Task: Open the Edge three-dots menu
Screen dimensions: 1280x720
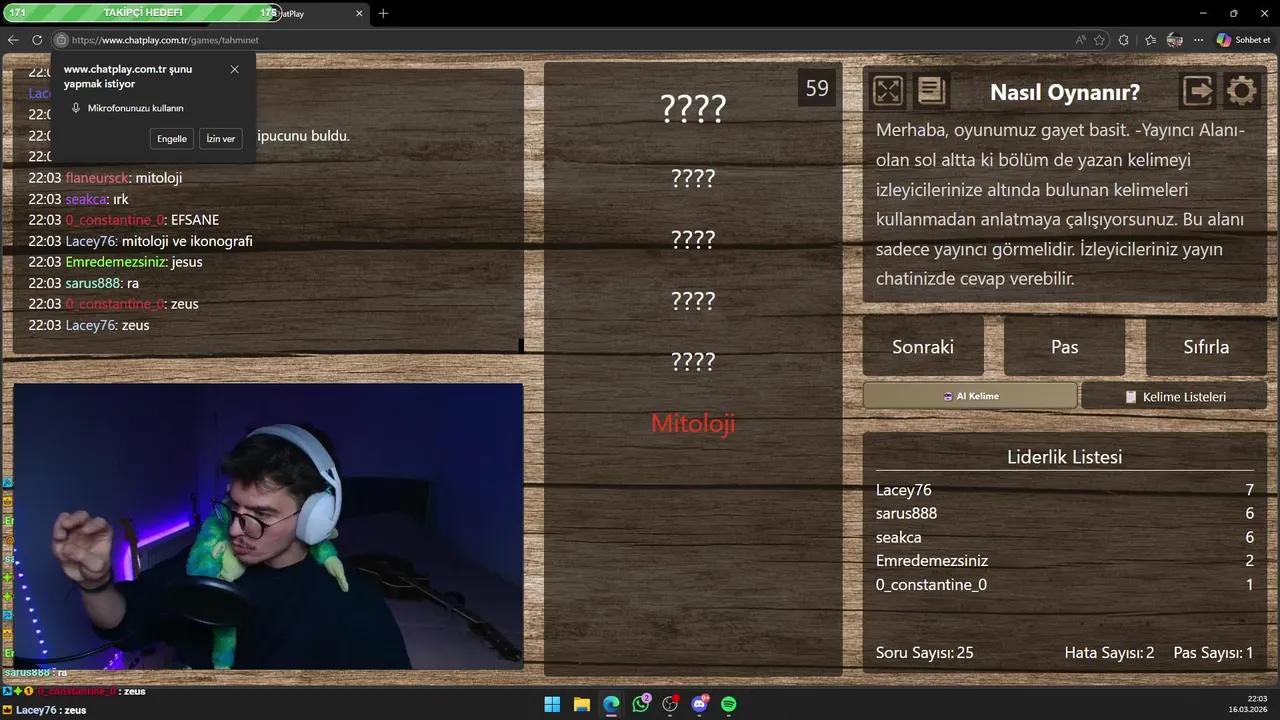Action: click(1198, 40)
